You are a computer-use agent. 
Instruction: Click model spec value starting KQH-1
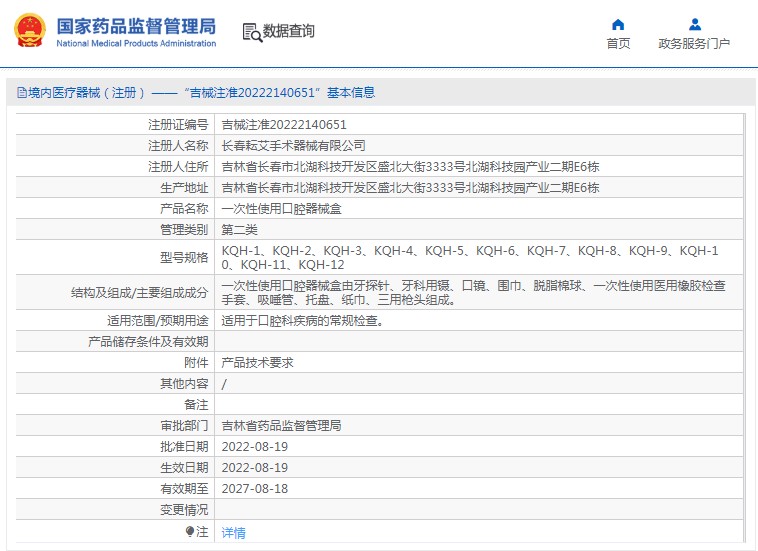click(470, 258)
